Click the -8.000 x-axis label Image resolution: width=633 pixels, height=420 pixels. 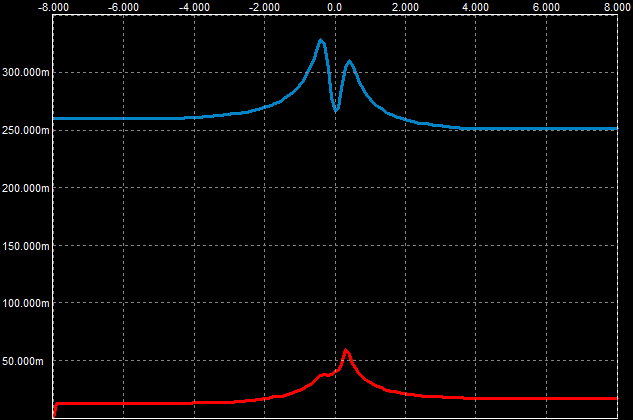tap(53, 7)
